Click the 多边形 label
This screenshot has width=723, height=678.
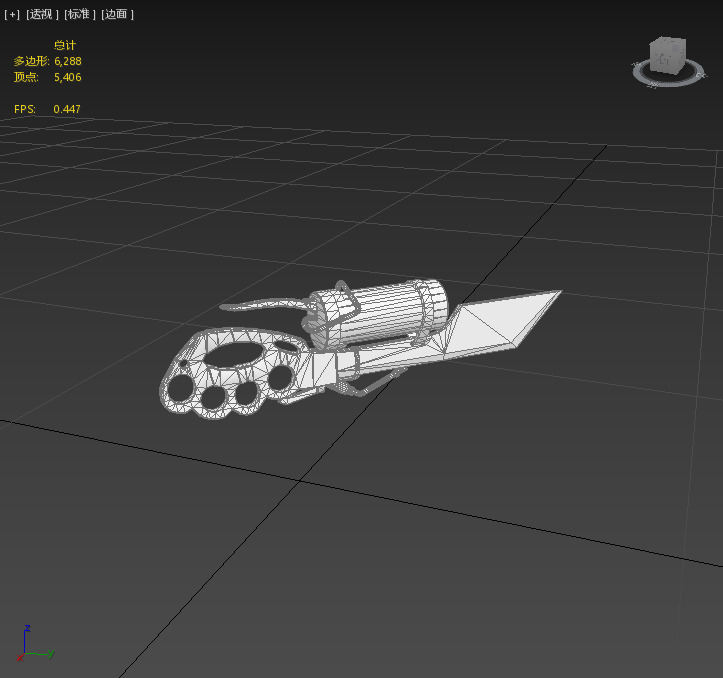point(31,61)
